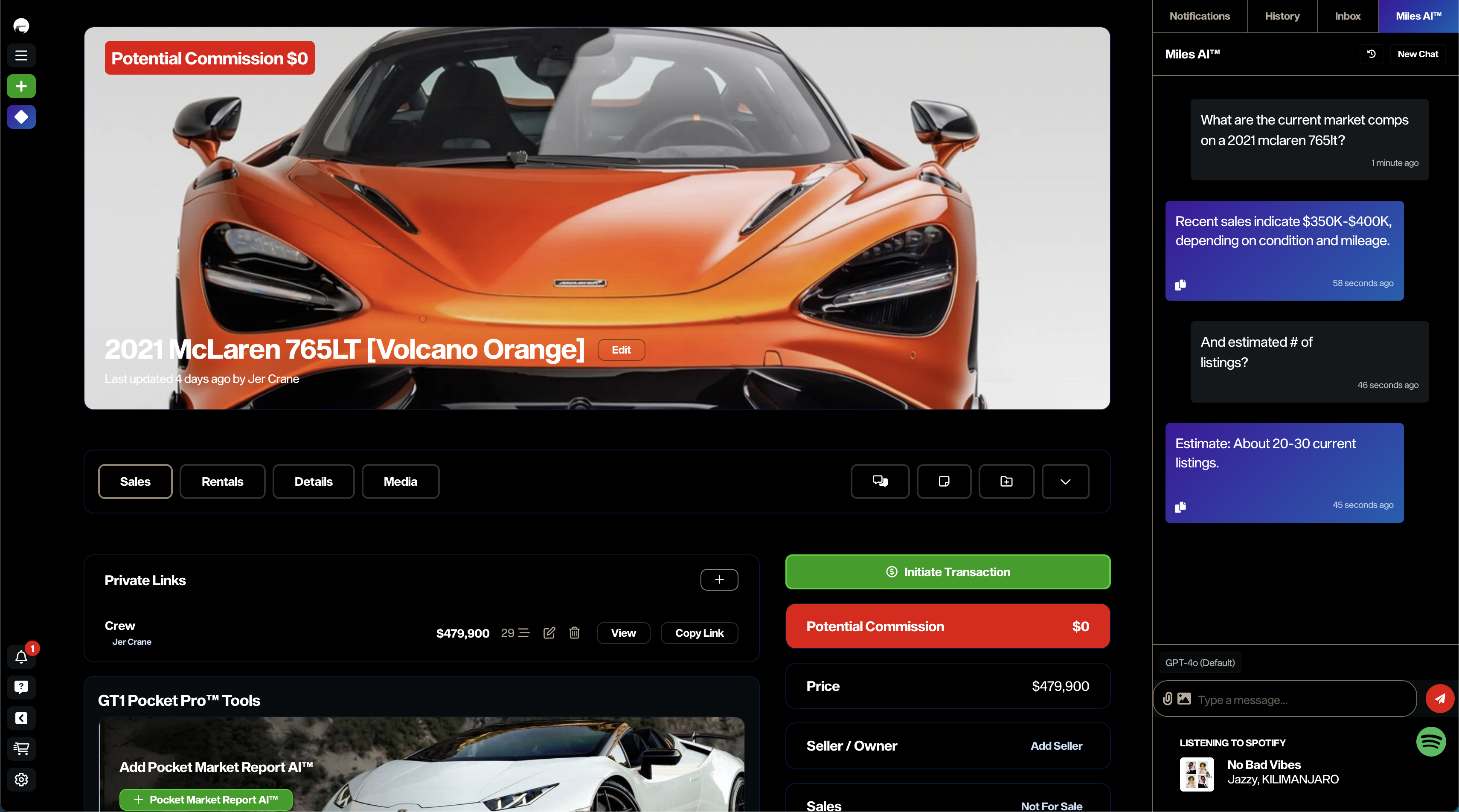
Task: Expand the chevron-down more actions dropdown
Action: [x=1065, y=481]
